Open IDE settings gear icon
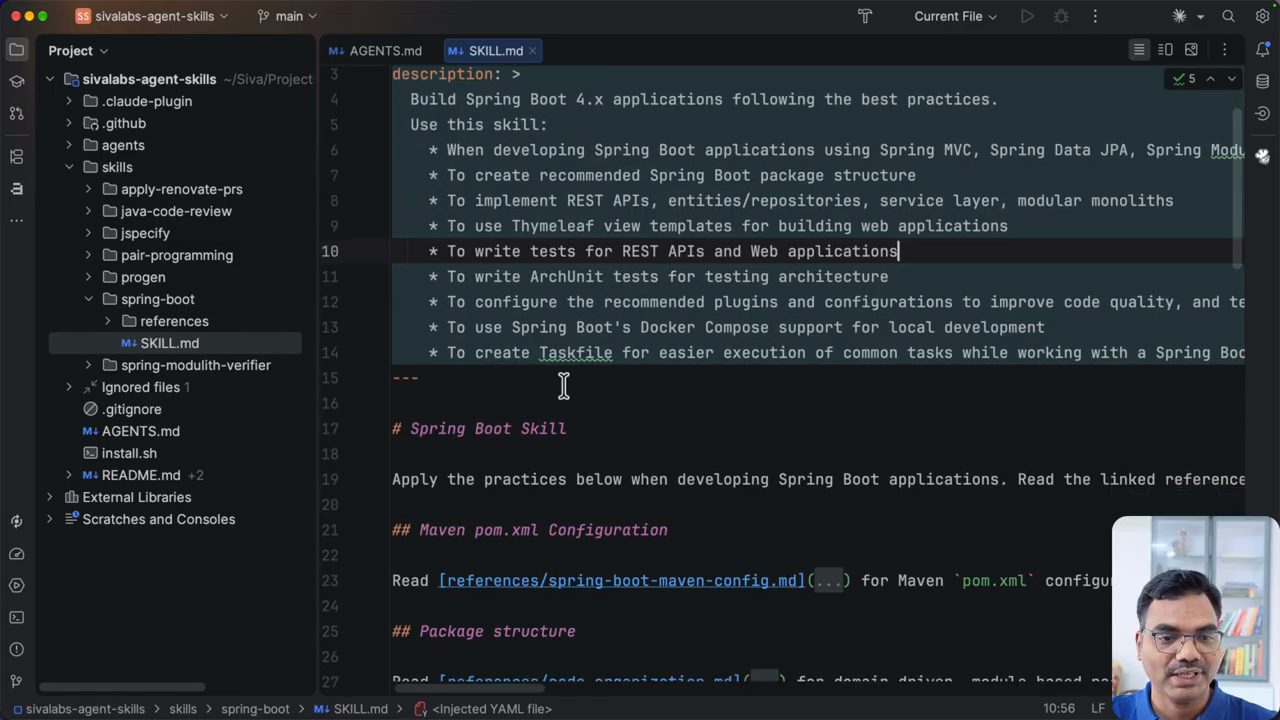The width and height of the screenshot is (1280, 720). click(x=1262, y=16)
